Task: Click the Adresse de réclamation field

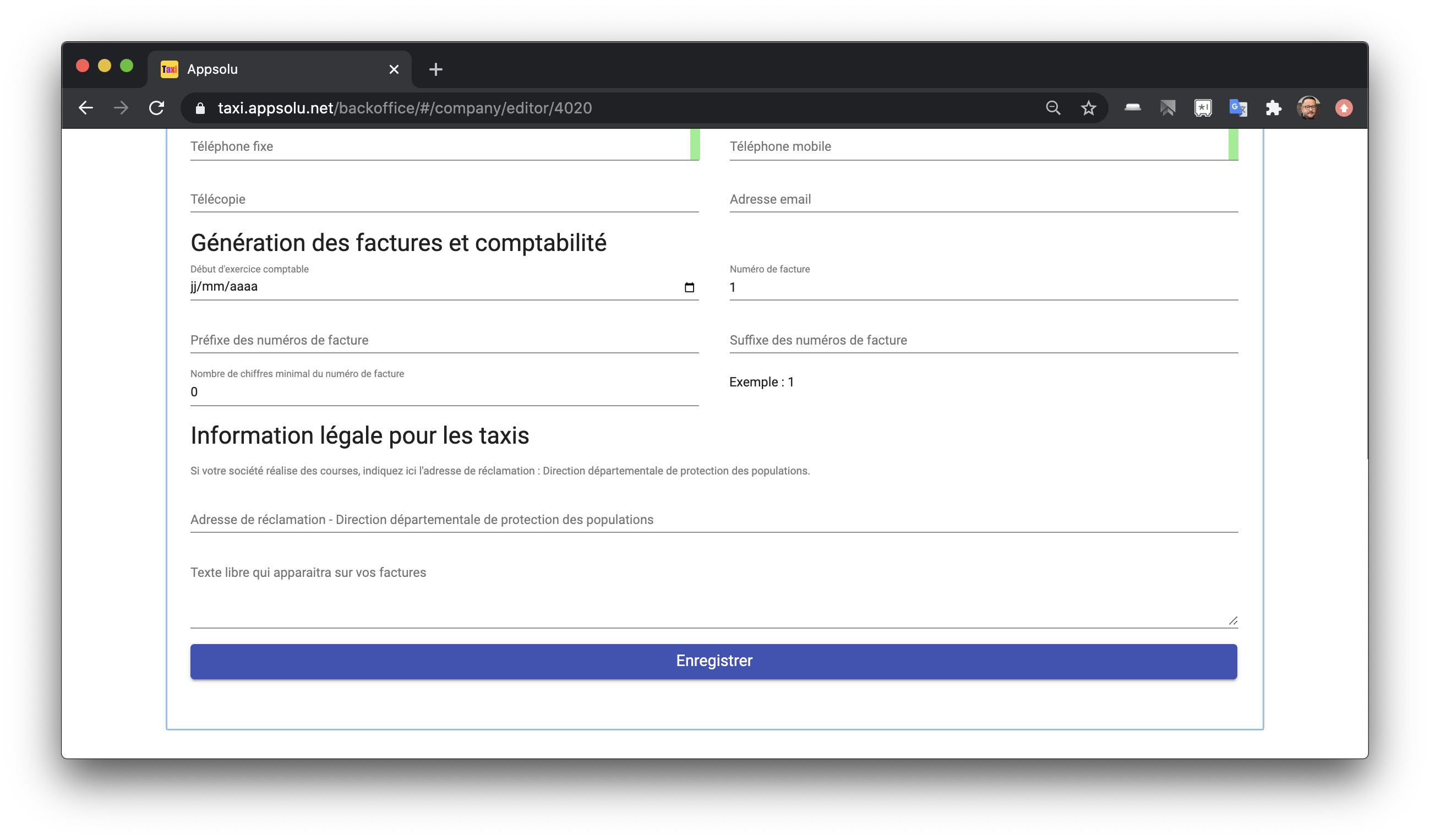Action: [x=713, y=519]
